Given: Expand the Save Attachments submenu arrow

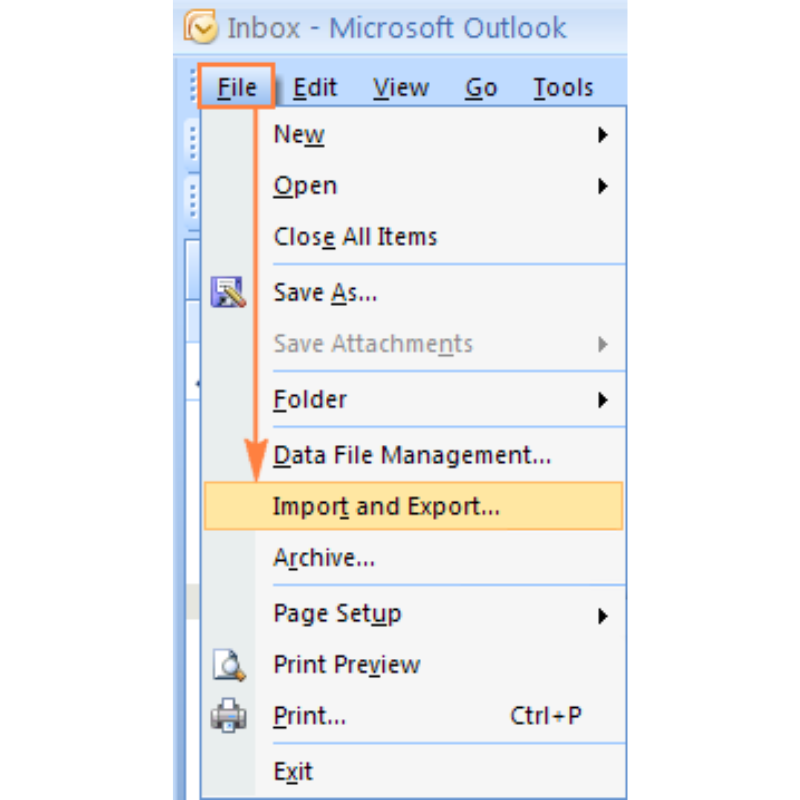Looking at the screenshot, I should click(x=603, y=344).
